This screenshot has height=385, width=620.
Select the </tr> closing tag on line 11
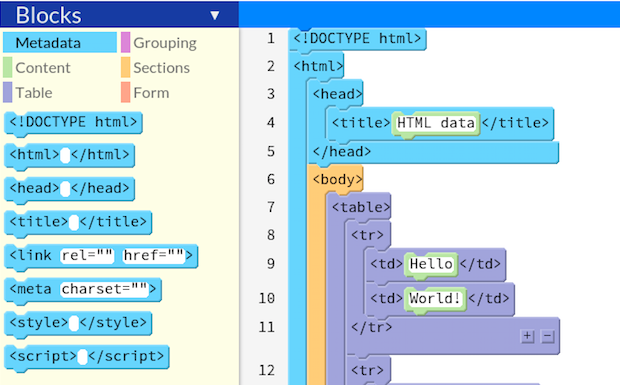[x=371, y=327]
